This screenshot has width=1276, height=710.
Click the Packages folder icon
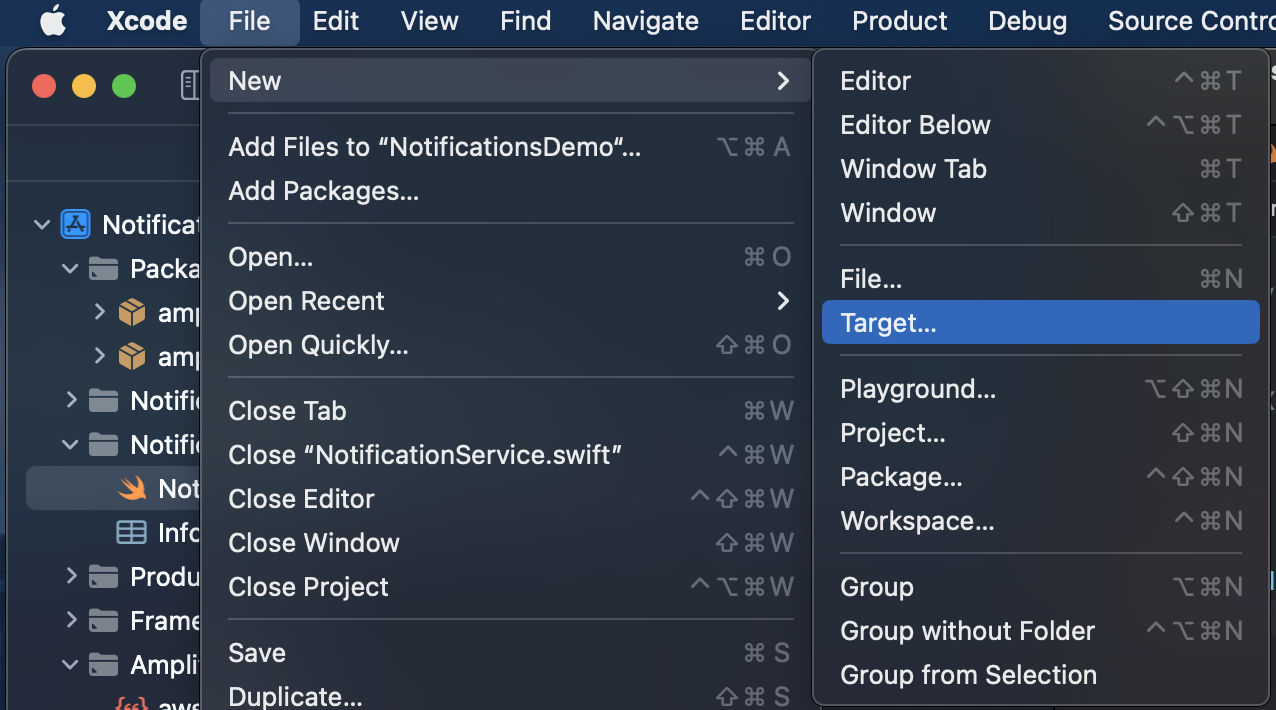103,269
